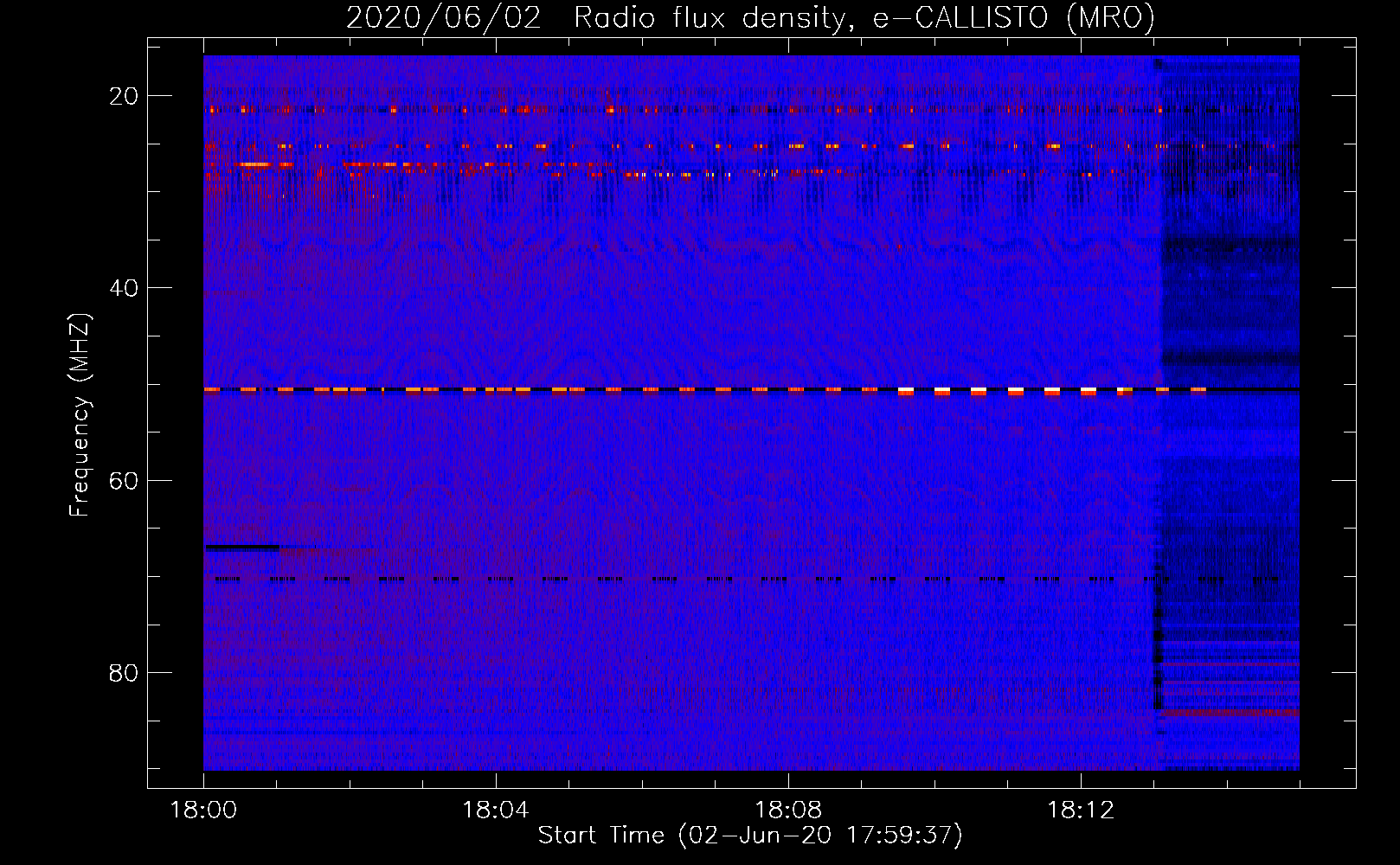The height and width of the screenshot is (865, 1400).
Task: Click the "18:12" time tick label
Action: point(1080,811)
